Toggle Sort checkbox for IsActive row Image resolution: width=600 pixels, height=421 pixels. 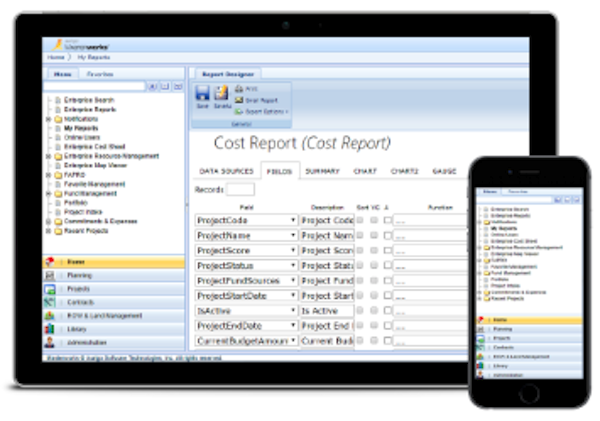(x=362, y=311)
